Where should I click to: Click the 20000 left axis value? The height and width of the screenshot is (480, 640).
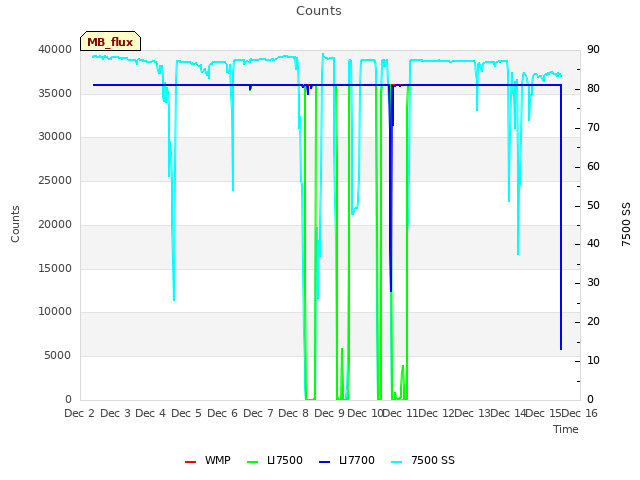click(x=55, y=224)
